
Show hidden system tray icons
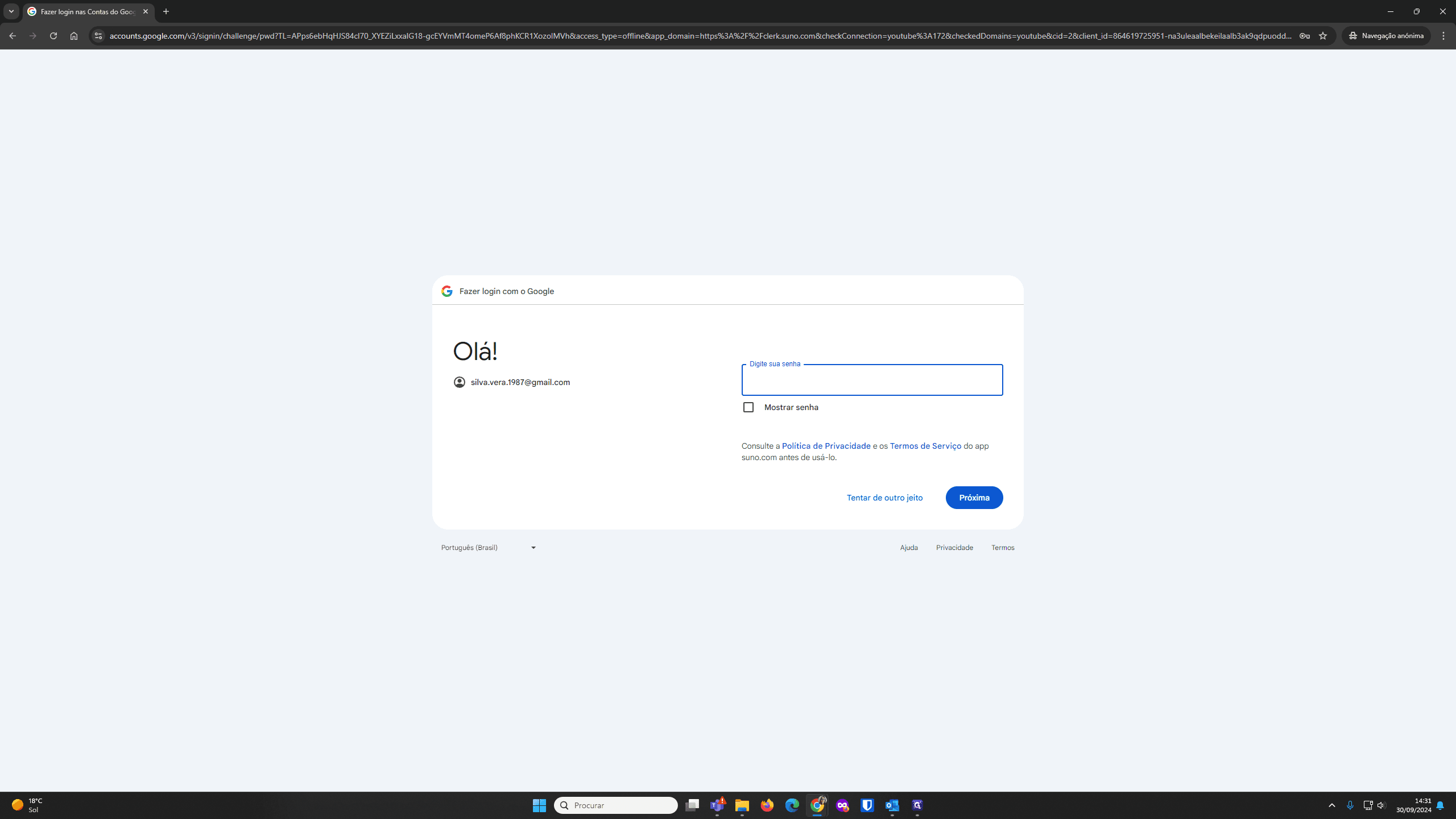(x=1332, y=805)
